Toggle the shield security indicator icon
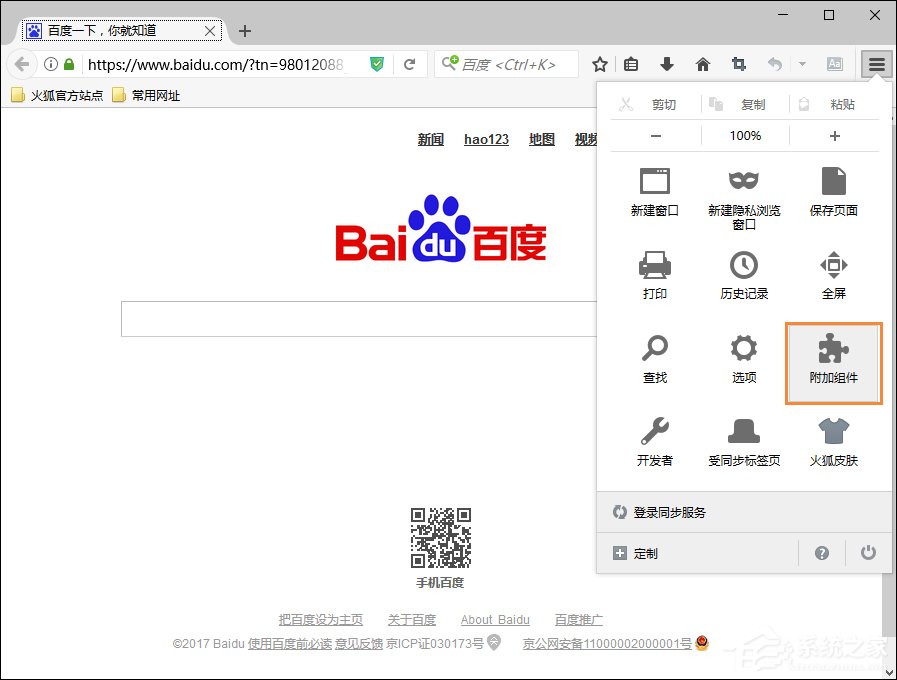897x680 pixels. click(x=377, y=63)
